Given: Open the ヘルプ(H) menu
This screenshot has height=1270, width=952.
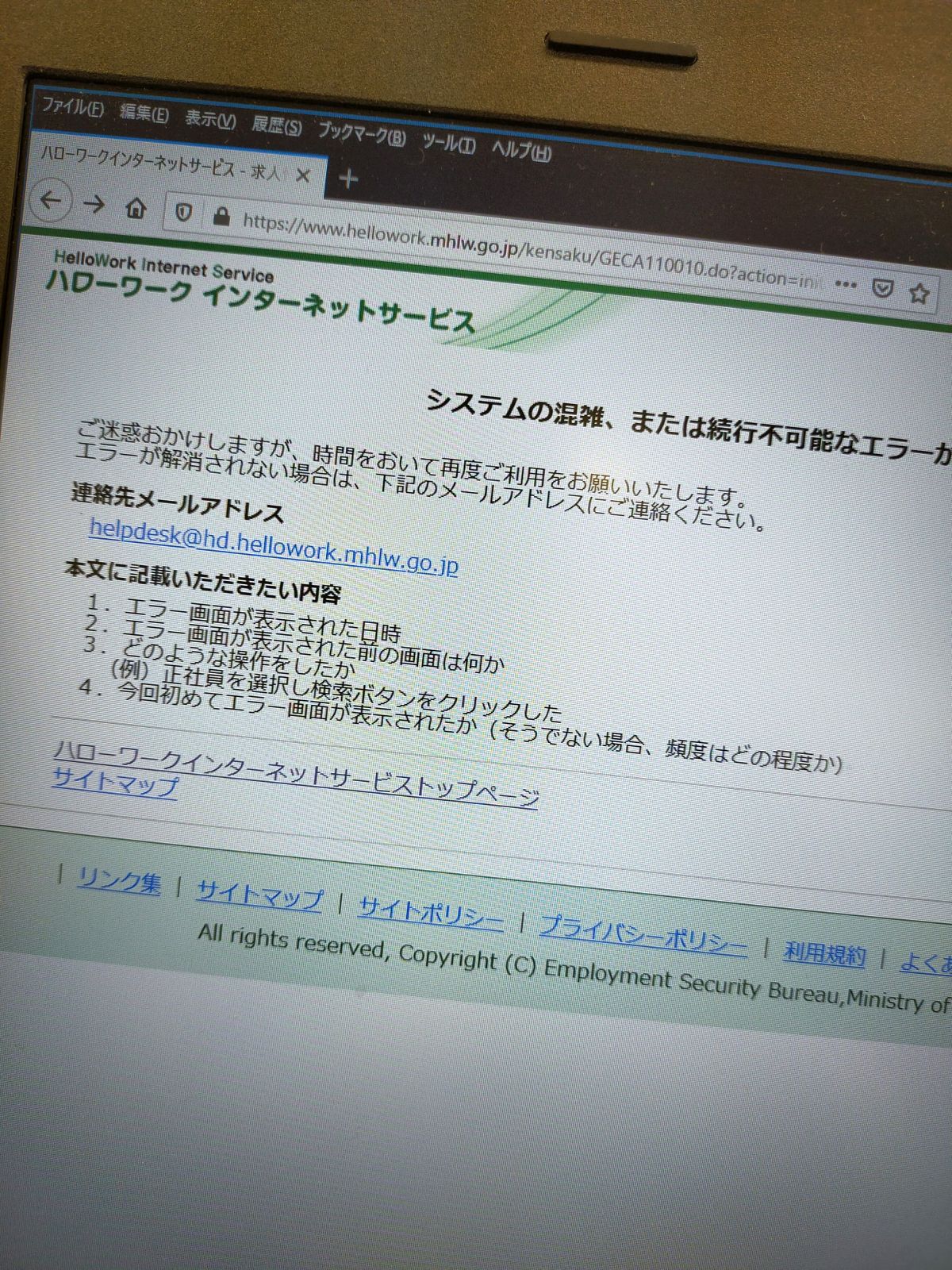Looking at the screenshot, I should tap(521, 150).
